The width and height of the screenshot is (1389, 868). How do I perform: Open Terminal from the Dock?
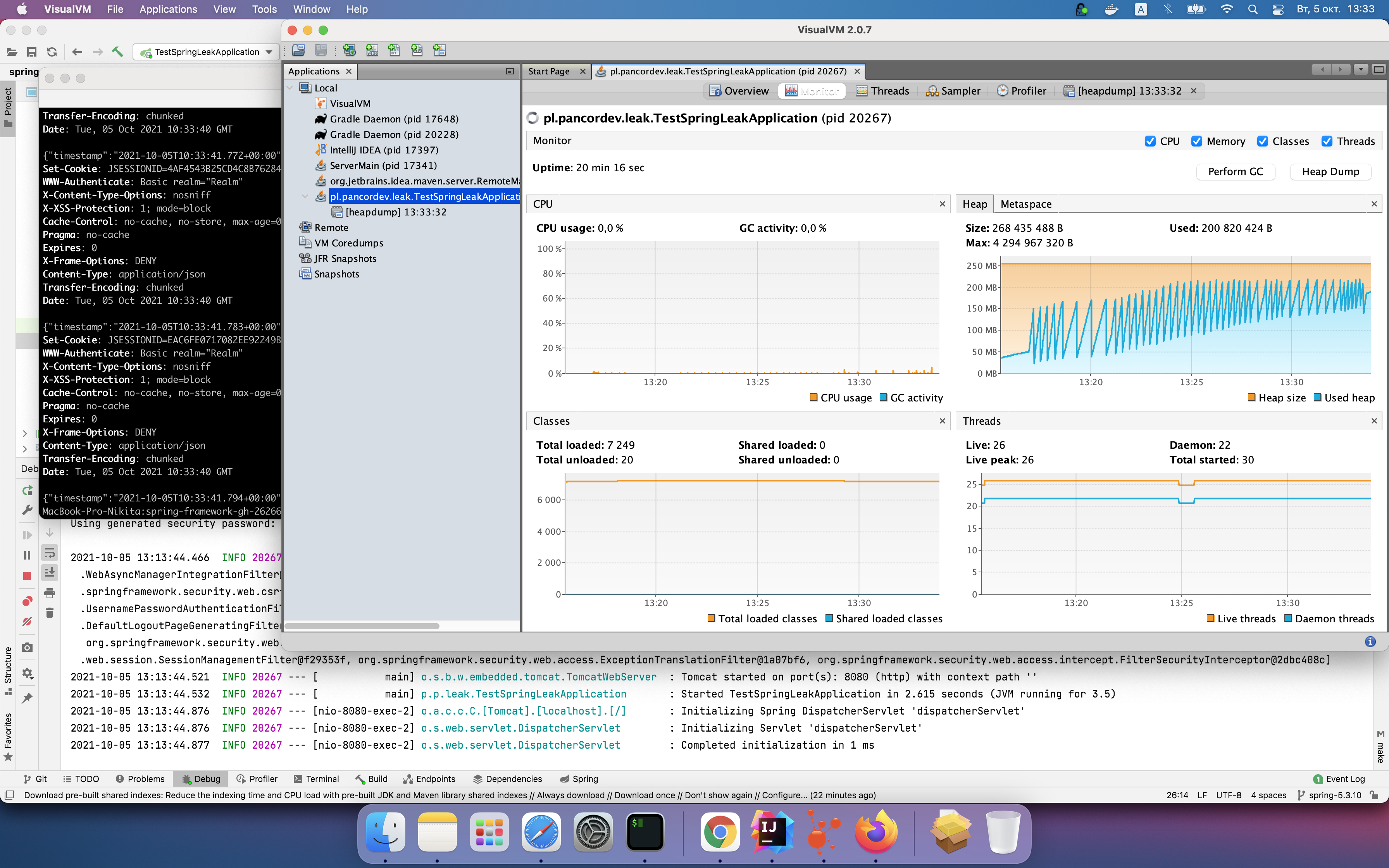[x=645, y=832]
